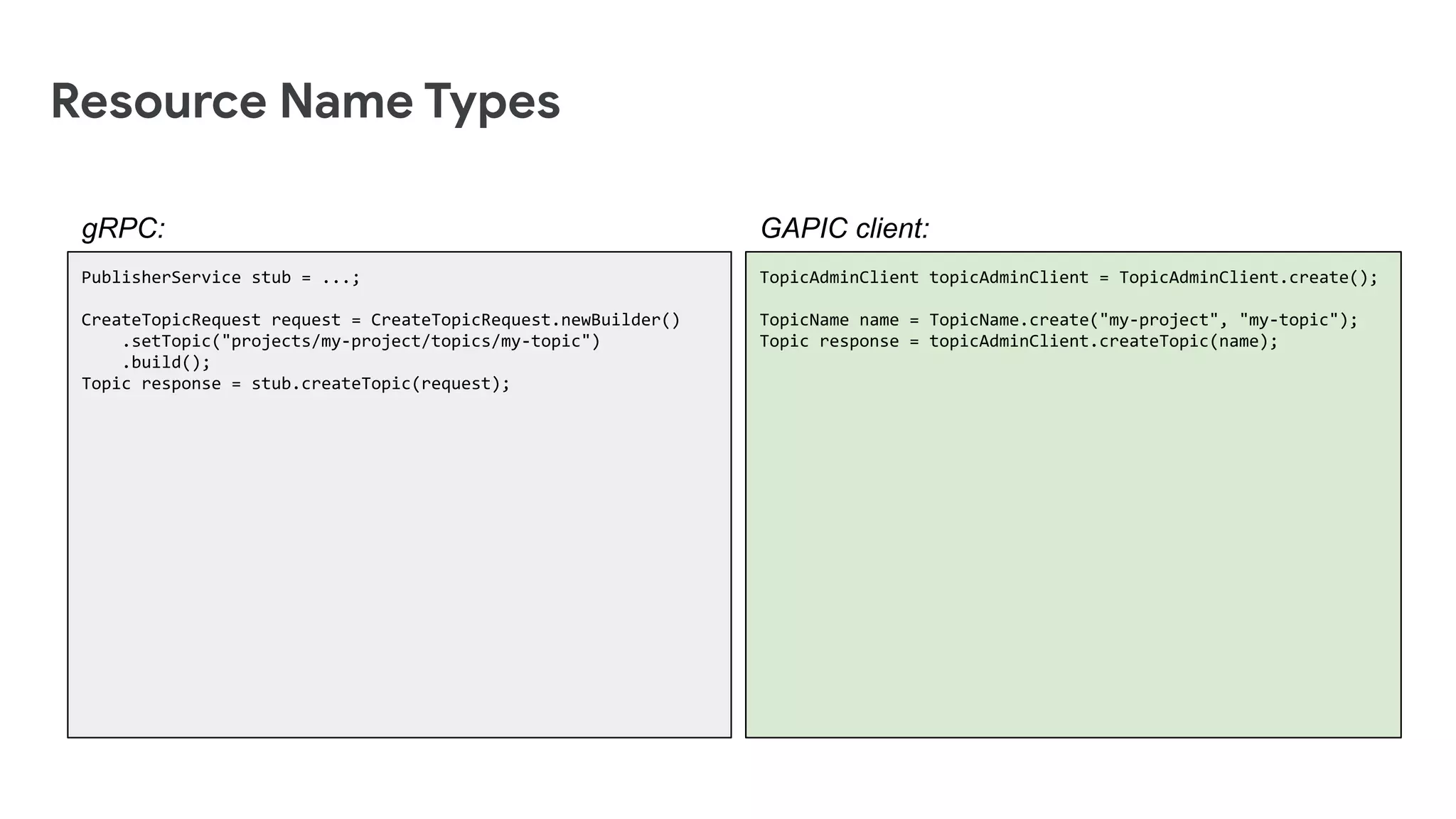Click the line 'PublisherService stub = ...;'
This screenshot has height=819, width=1456.
point(221,277)
